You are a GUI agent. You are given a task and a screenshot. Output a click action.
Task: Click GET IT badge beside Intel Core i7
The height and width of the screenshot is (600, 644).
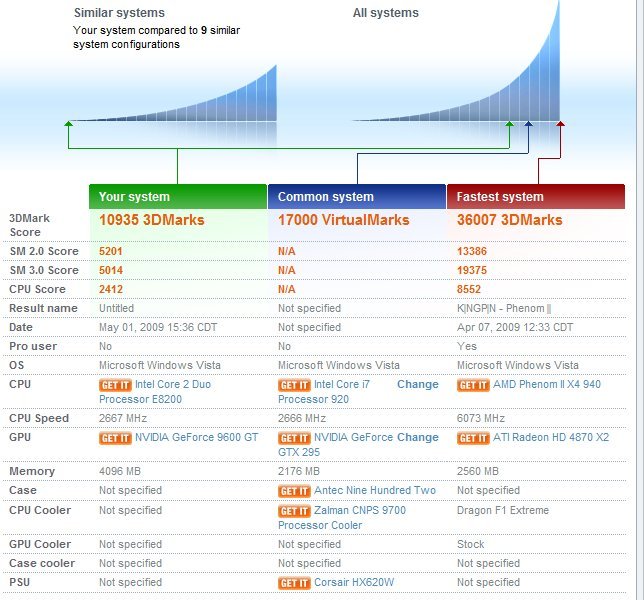(x=294, y=385)
